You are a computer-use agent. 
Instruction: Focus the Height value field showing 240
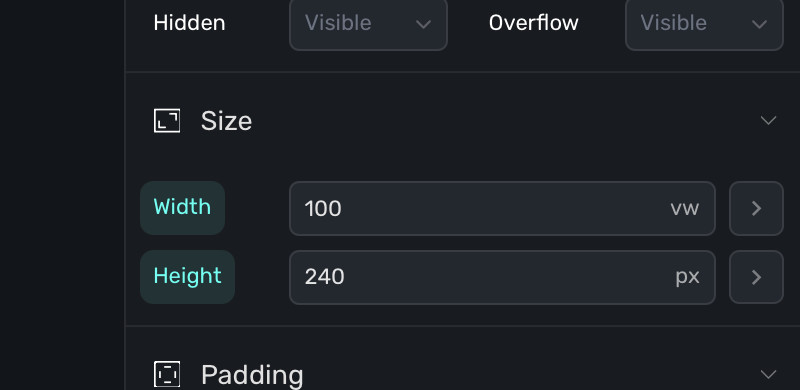pos(502,277)
